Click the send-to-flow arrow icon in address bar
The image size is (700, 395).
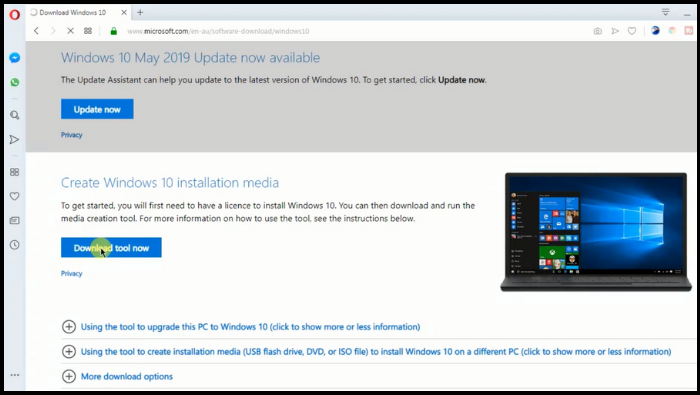tap(615, 31)
